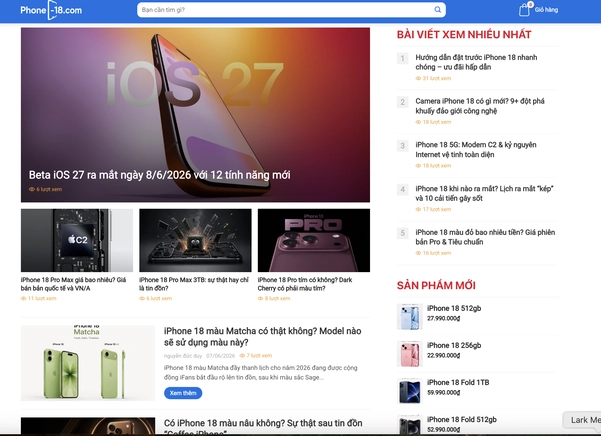Click the SẢN PHẨM MỚI heading
The height and width of the screenshot is (436, 601).
436,285
